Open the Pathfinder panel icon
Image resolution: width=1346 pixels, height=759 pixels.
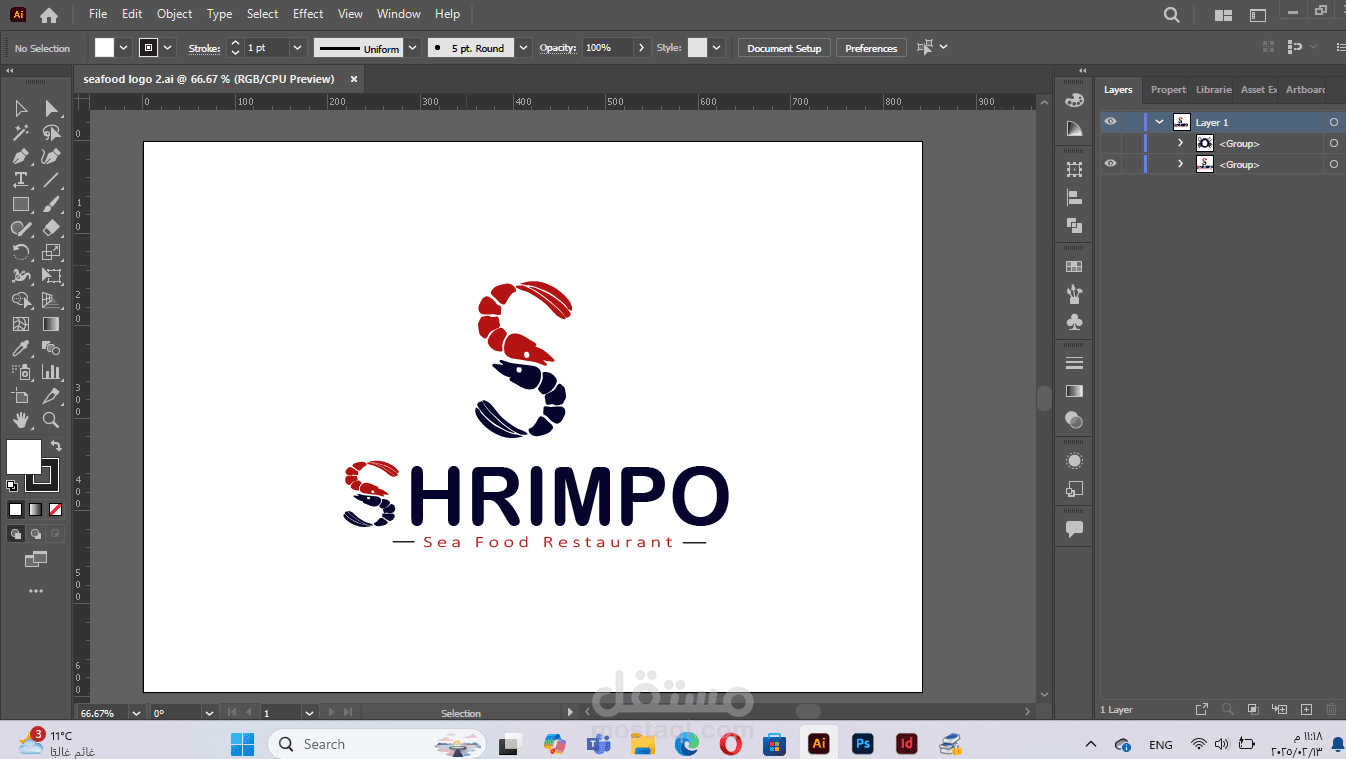pyautogui.click(x=1074, y=226)
